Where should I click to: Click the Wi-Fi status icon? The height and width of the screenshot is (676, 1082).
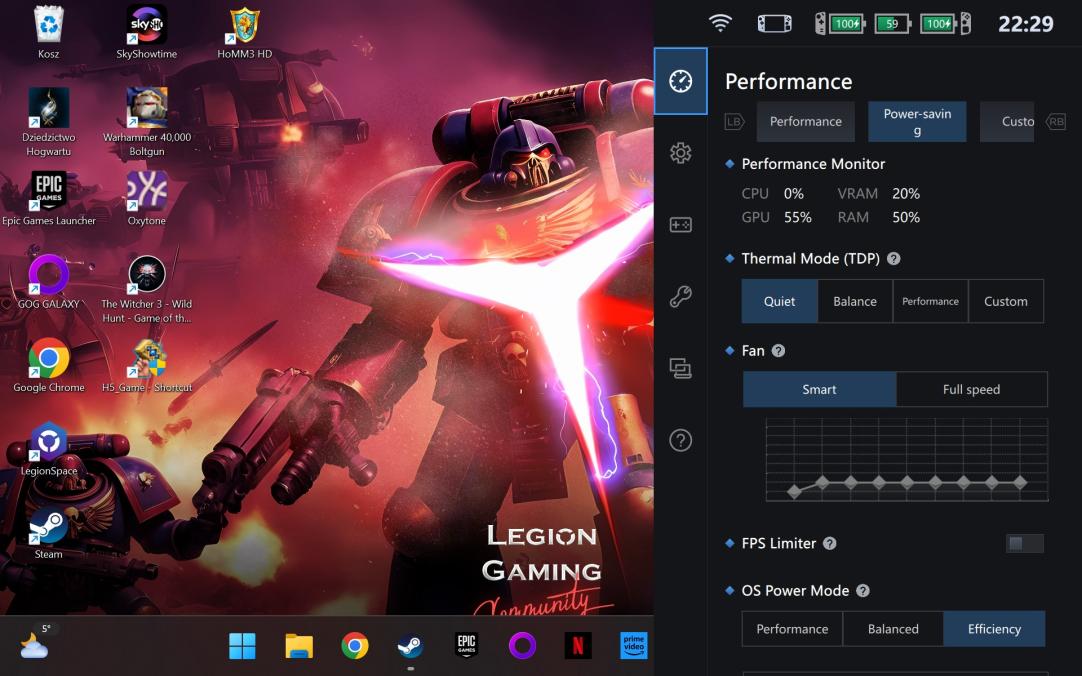720,23
